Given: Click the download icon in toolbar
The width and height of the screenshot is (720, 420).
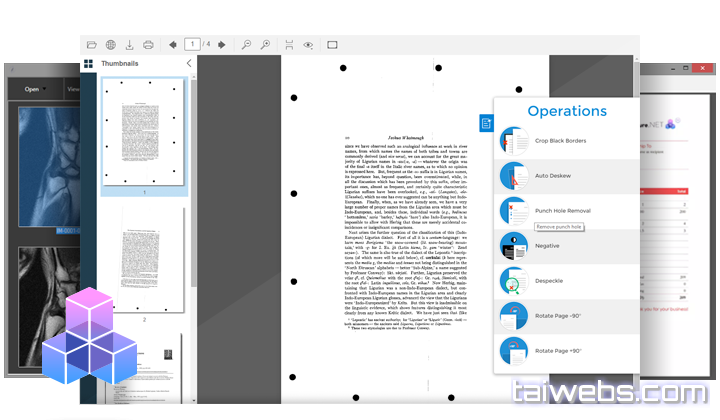Looking at the screenshot, I should pos(129,45).
